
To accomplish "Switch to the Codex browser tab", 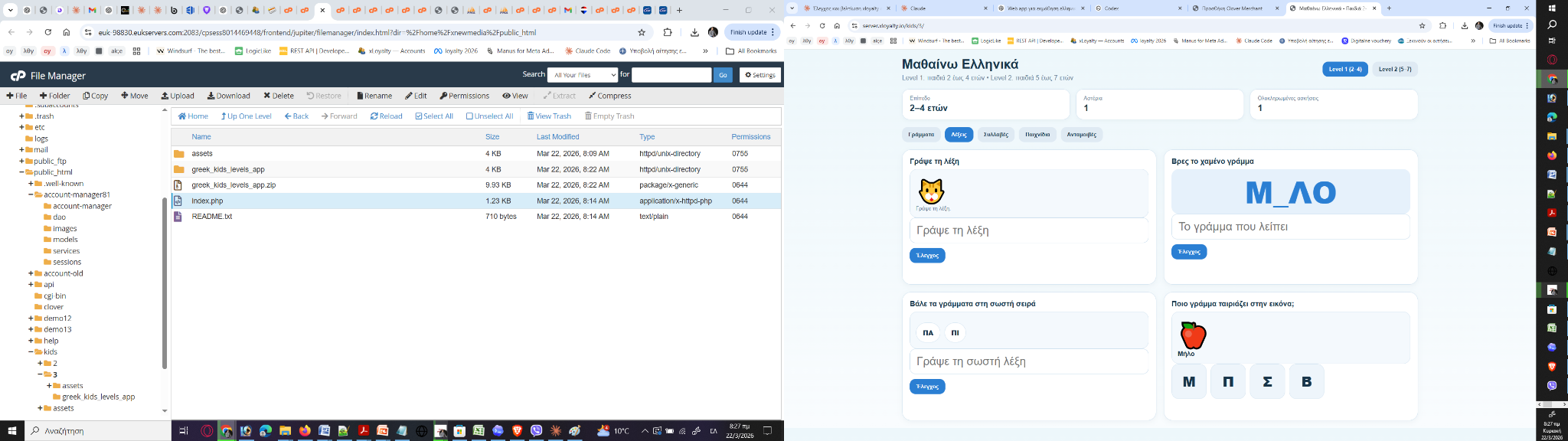I will coord(1138,8).
